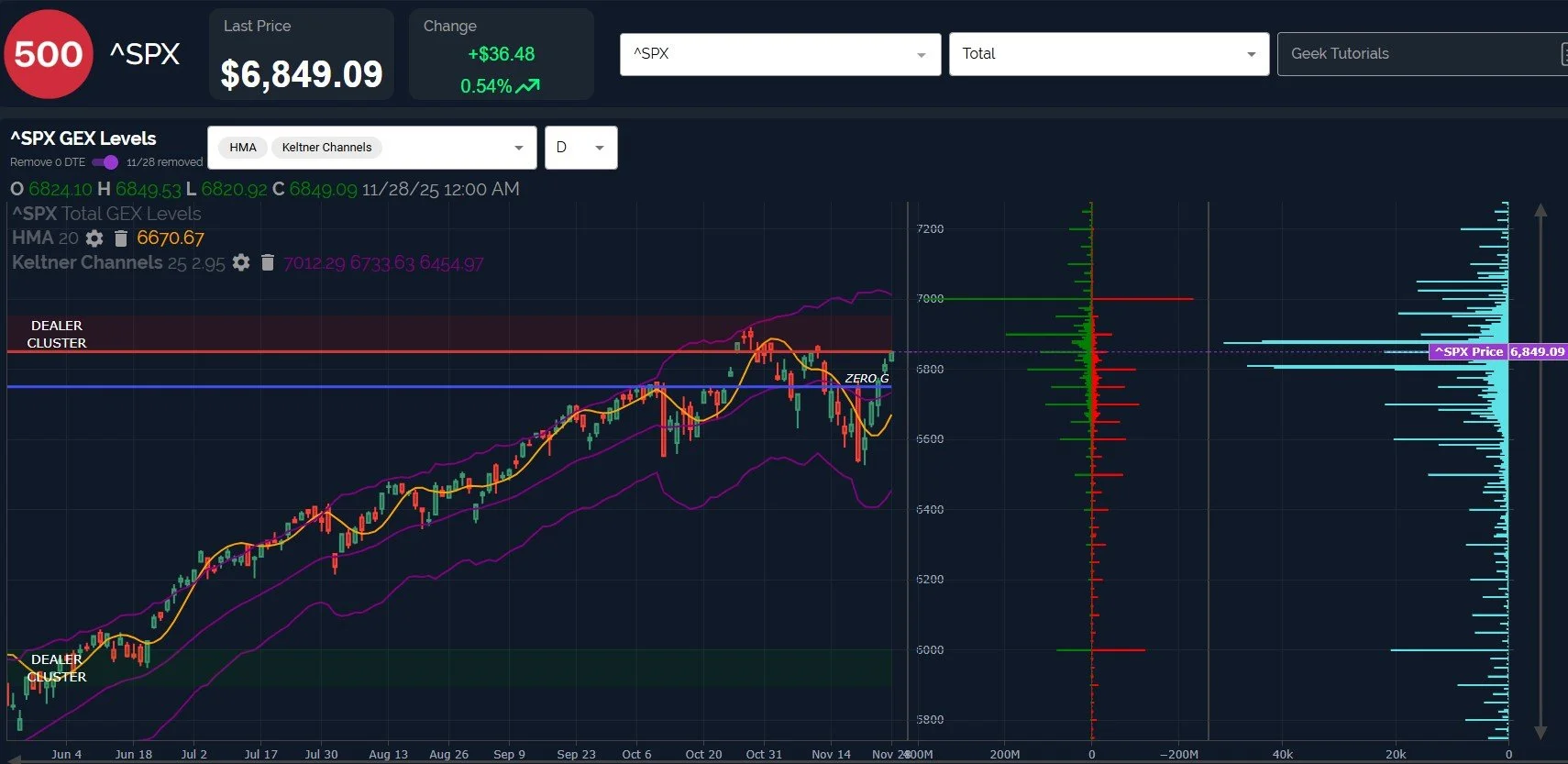Click the ^SPX ticker title beside logo
This screenshot has width=1568, height=764.
[x=145, y=54]
